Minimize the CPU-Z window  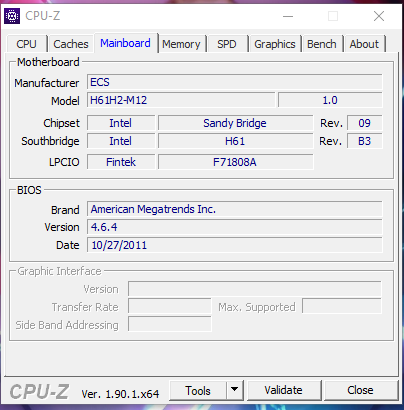click(288, 16)
